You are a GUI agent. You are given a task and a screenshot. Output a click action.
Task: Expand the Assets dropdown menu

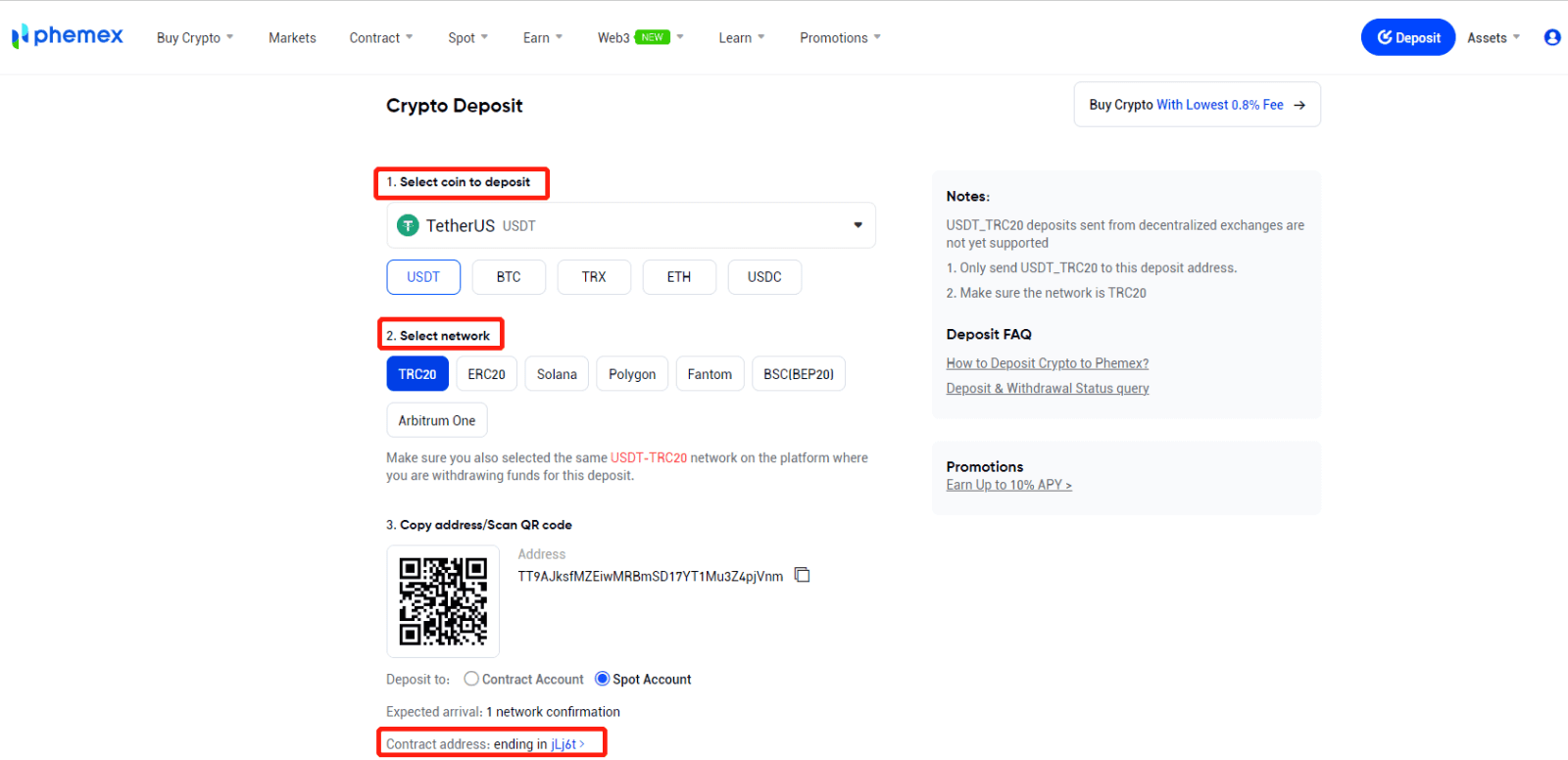[x=1493, y=38]
